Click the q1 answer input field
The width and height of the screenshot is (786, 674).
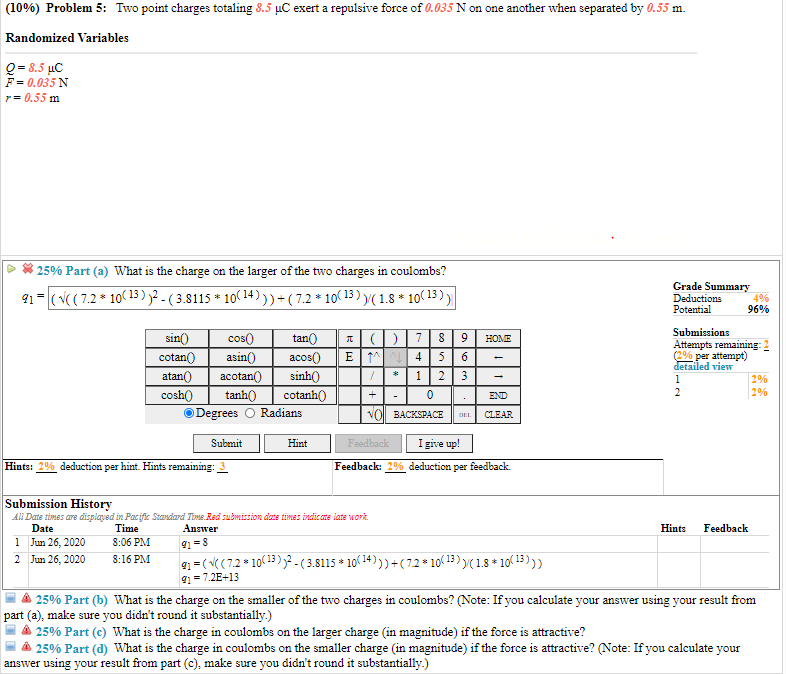coord(252,298)
